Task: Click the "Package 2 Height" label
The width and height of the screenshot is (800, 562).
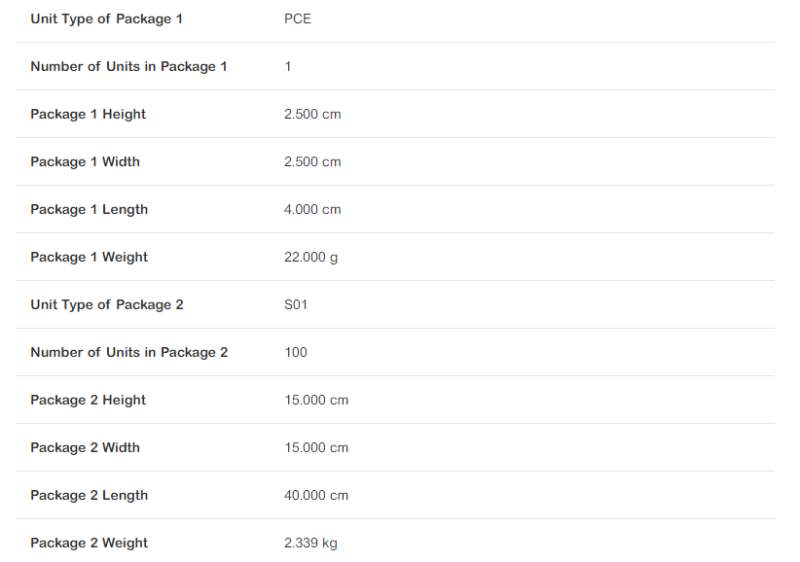Action: [x=88, y=400]
